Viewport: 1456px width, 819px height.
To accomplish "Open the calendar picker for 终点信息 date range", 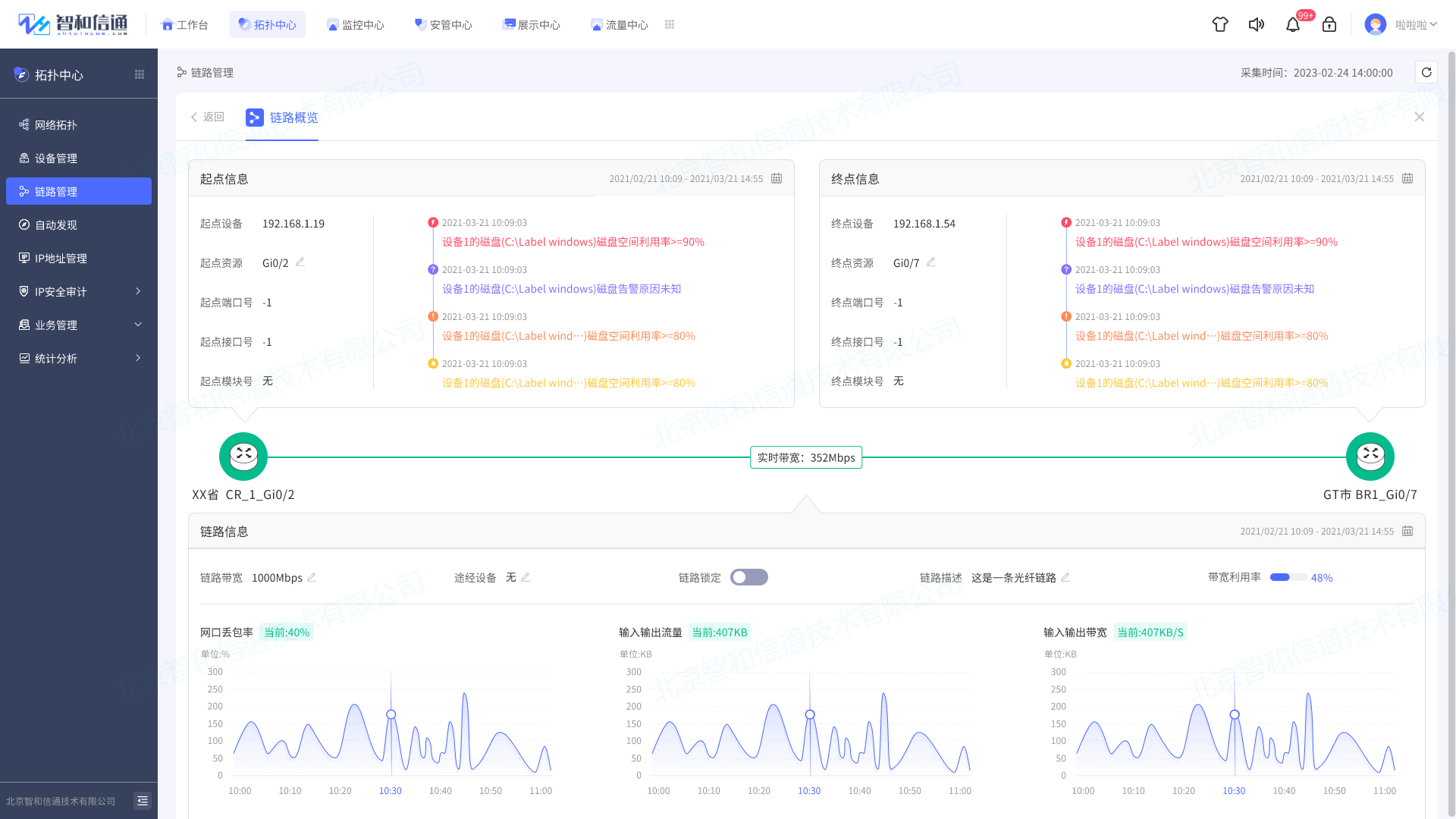I will click(1407, 178).
